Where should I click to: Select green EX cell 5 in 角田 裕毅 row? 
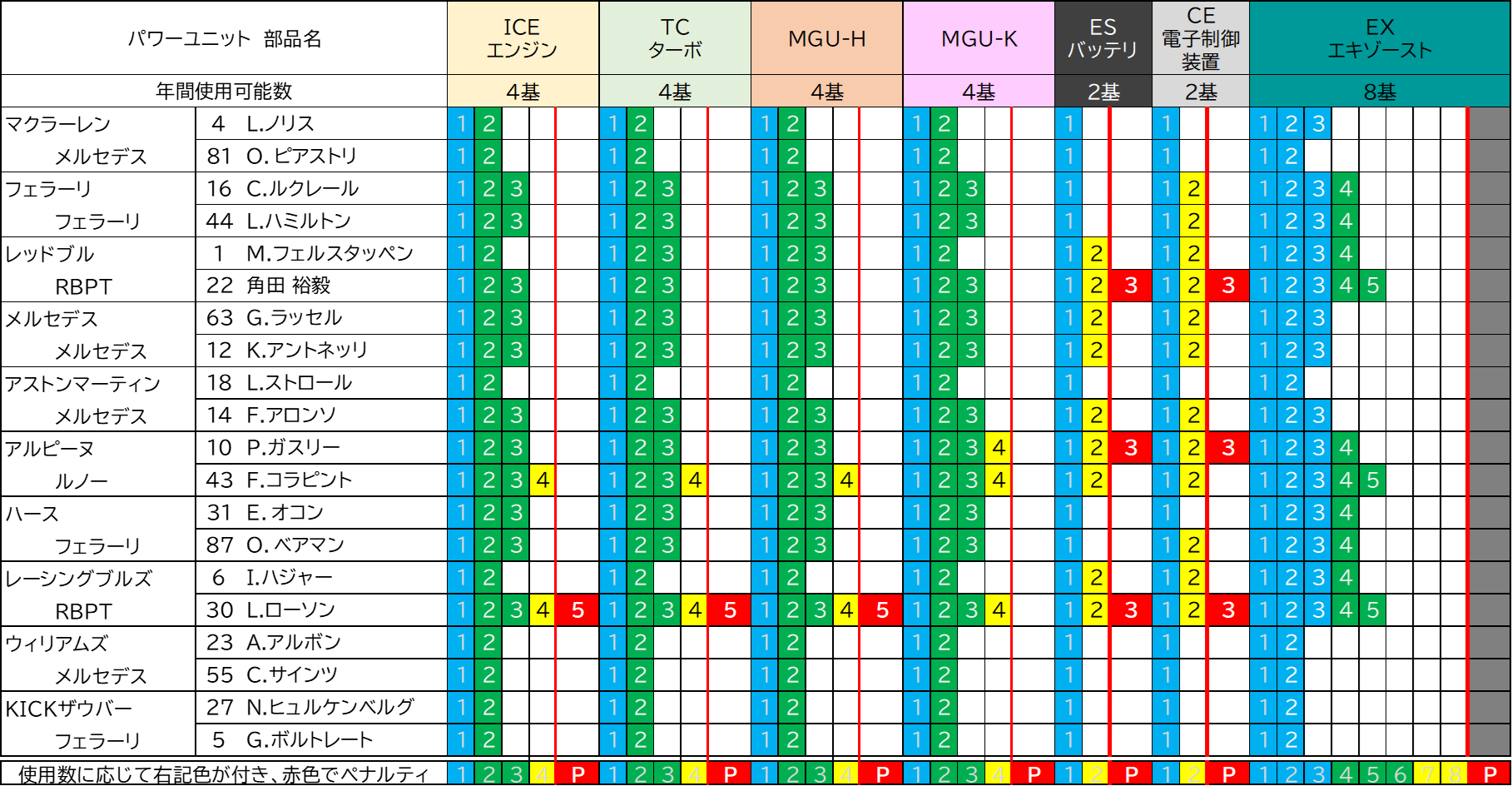[1373, 286]
